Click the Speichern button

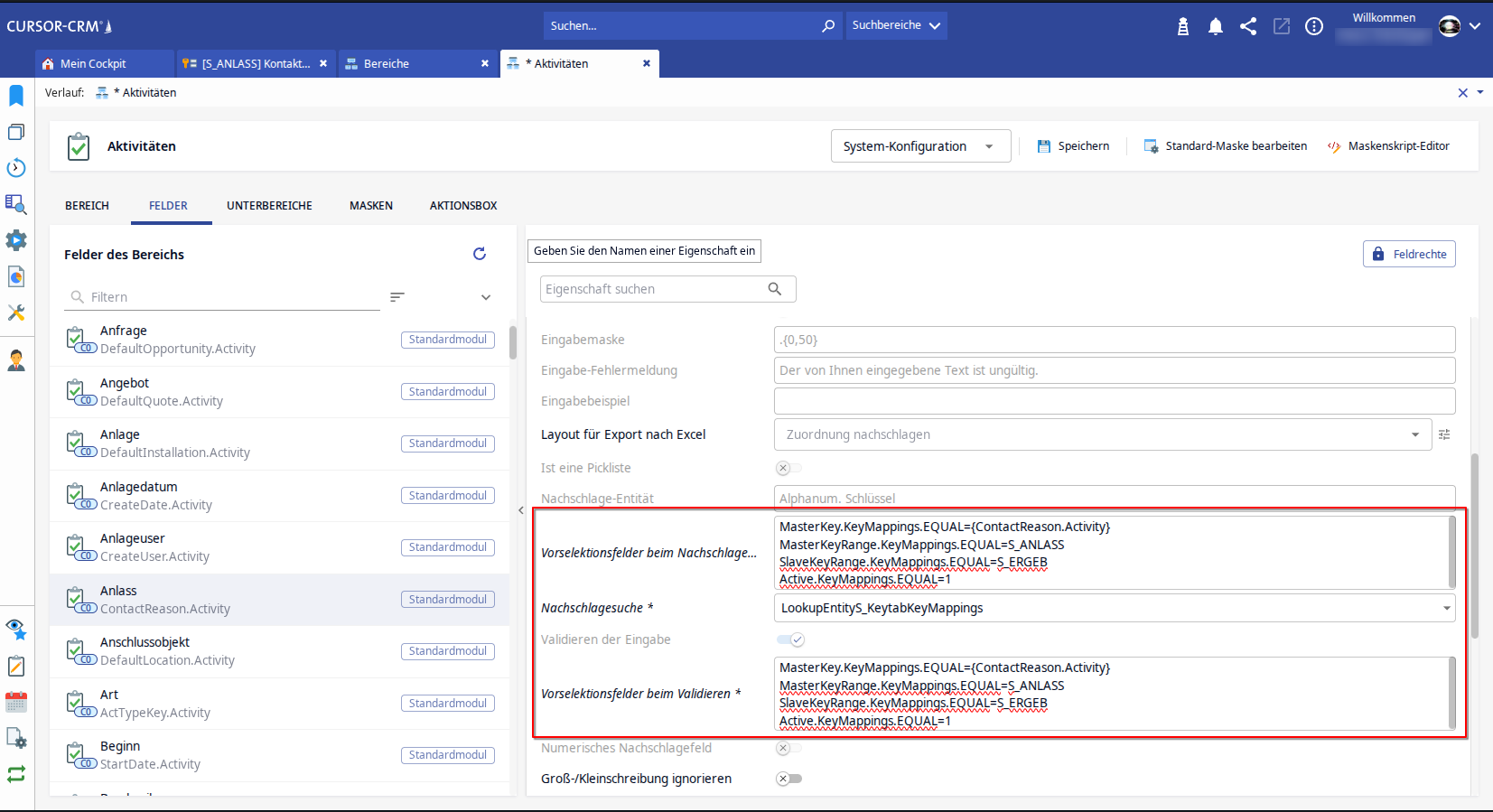tap(1073, 146)
